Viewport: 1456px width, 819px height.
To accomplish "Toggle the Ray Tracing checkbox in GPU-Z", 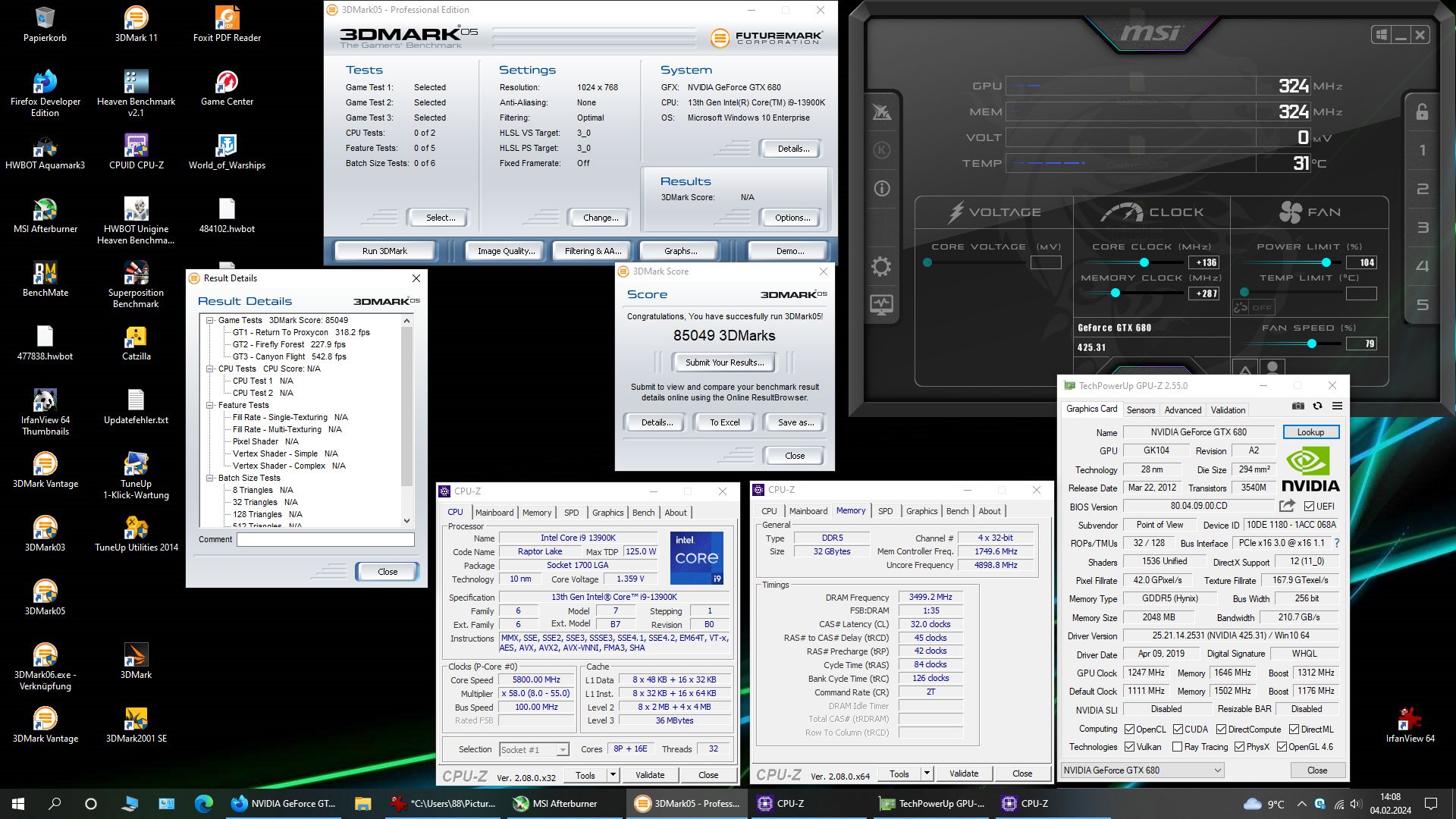I will point(1177,747).
